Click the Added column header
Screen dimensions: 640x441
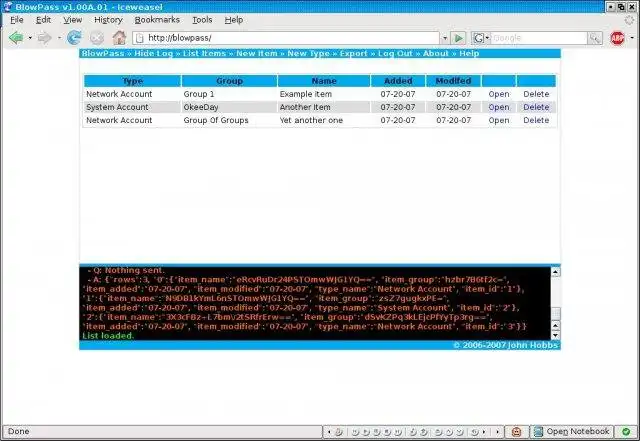(x=398, y=81)
